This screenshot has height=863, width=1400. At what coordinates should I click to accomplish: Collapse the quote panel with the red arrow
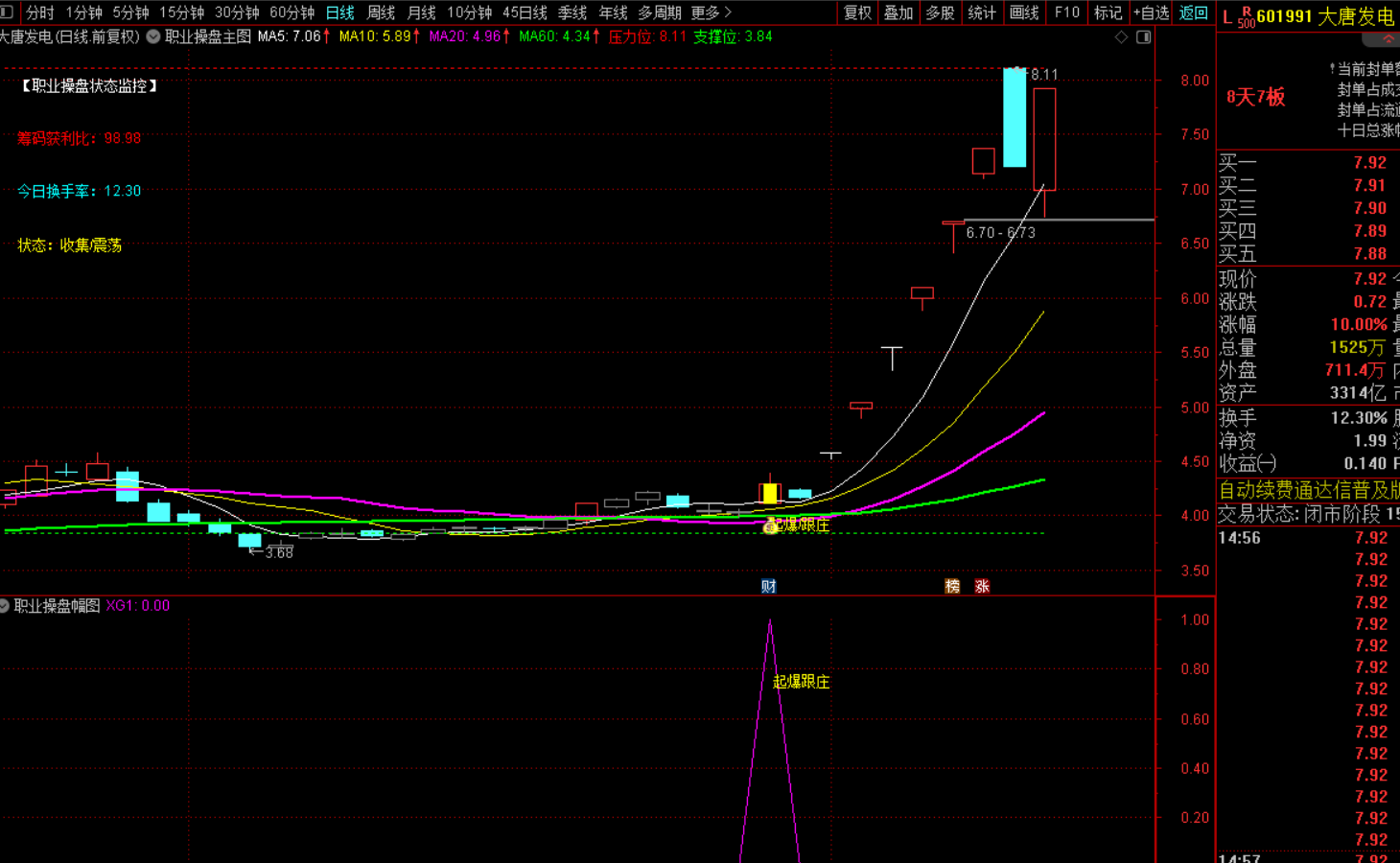tap(1388, 39)
